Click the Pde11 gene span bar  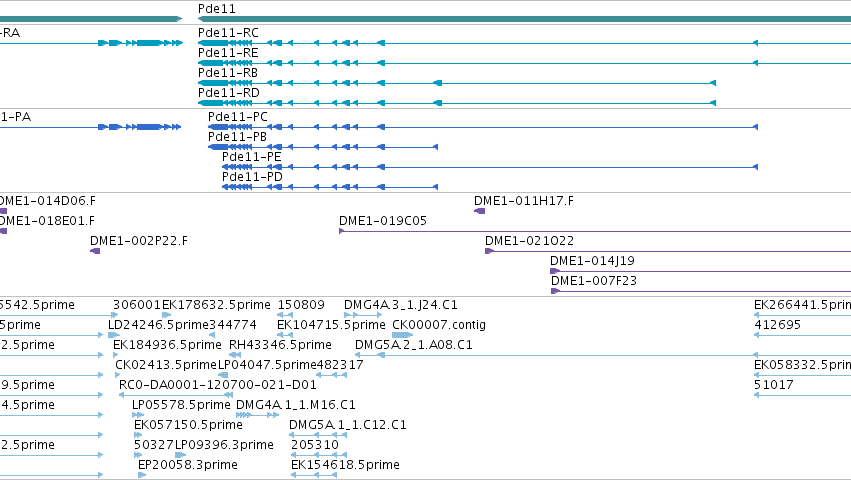(524, 19)
